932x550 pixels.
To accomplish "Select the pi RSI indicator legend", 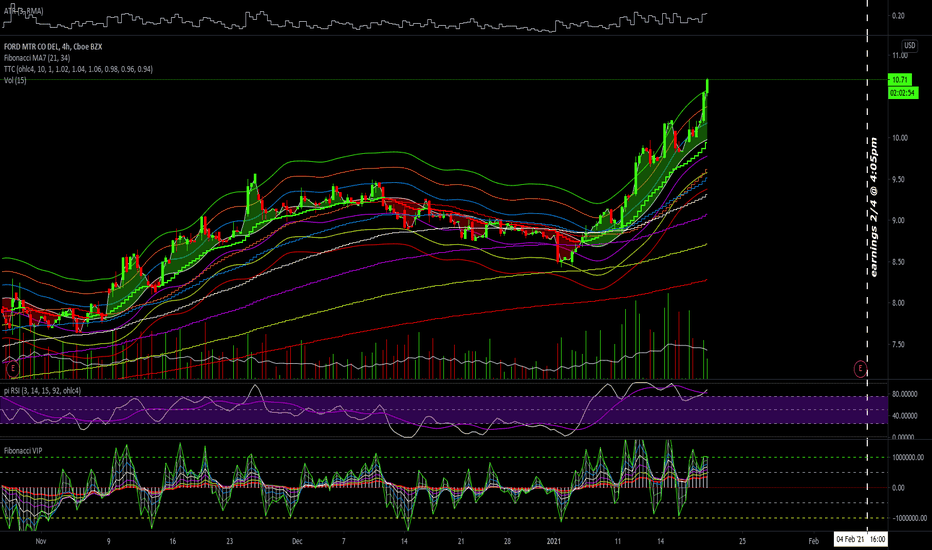I will (x=42, y=391).
